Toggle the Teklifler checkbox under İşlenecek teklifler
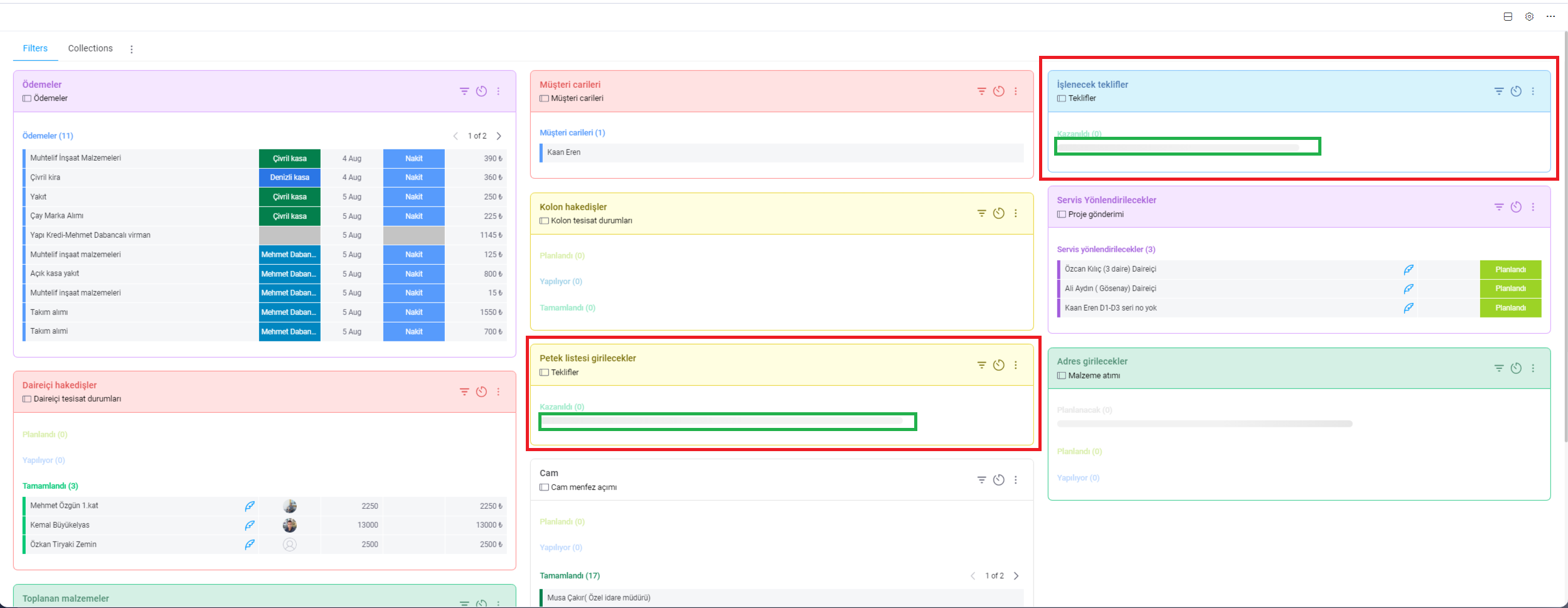Image resolution: width=1568 pixels, height=608 pixels. (1061, 98)
